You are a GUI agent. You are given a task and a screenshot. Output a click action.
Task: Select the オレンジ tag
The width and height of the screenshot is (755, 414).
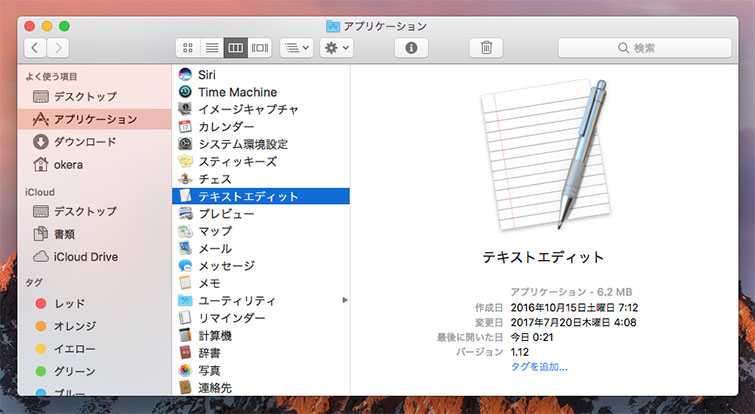94,326
